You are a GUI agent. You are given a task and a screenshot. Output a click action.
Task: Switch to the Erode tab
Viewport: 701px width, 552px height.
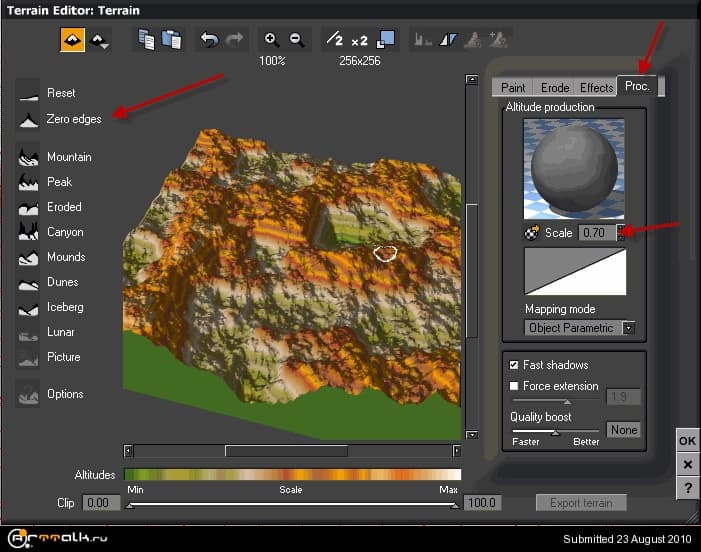coord(555,88)
